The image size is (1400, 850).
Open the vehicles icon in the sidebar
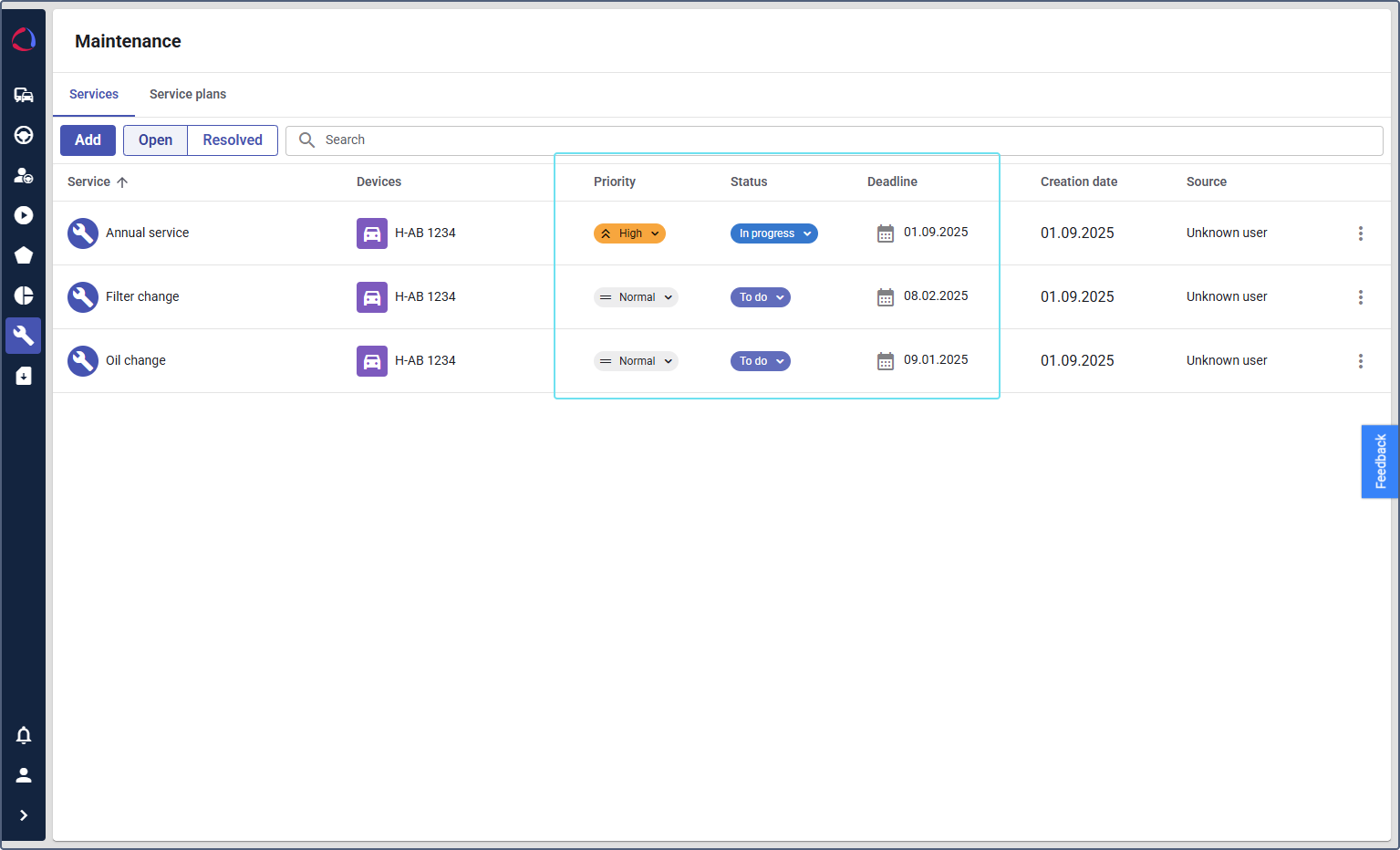(24, 95)
